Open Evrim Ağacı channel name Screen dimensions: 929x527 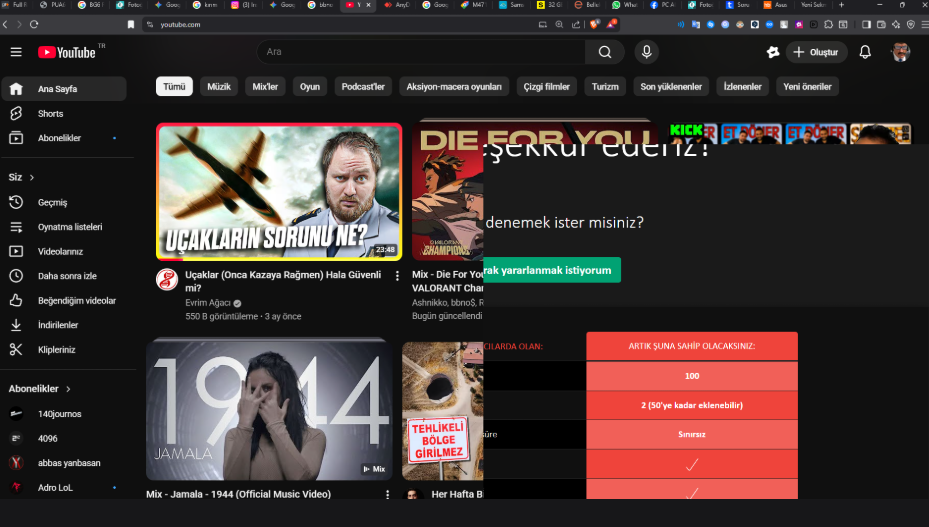point(208,303)
